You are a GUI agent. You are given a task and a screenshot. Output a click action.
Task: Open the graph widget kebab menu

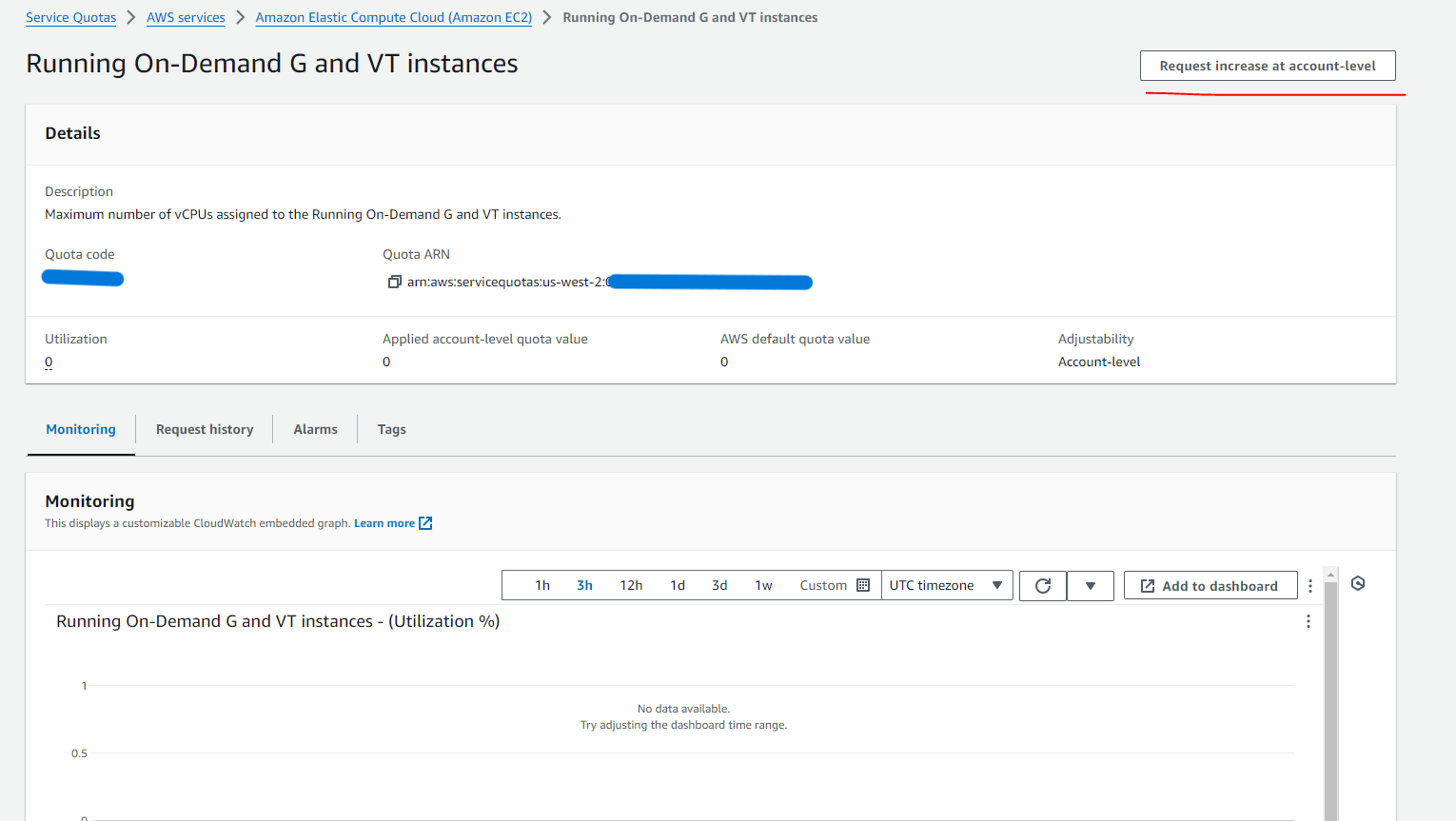(x=1308, y=620)
